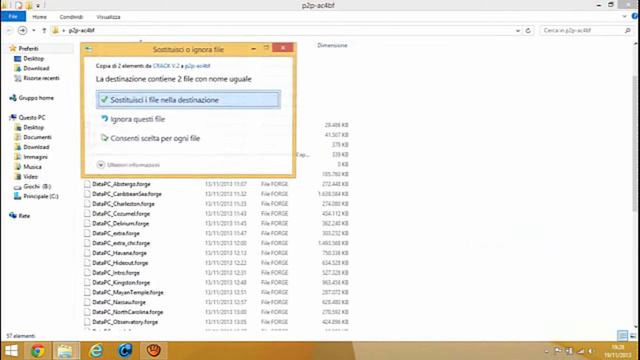Click the file list vertical scrollbar

[x=635, y=143]
